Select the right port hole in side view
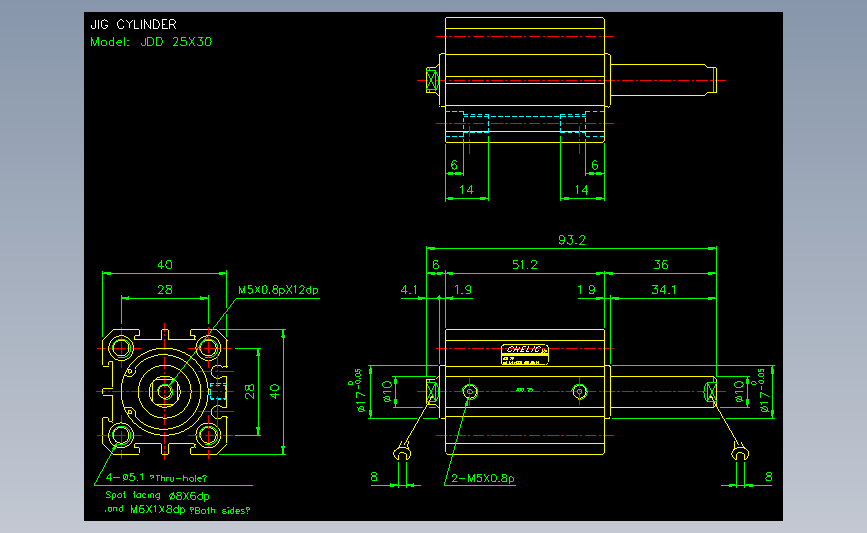This screenshot has width=867, height=533. (579, 391)
